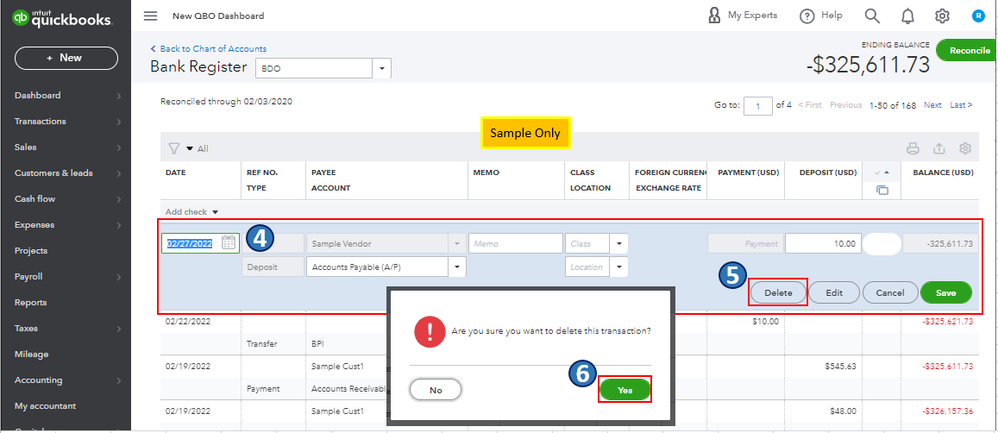Image resolution: width=998 pixels, height=433 pixels.
Task: Open Projects in the sidebar
Action: (x=33, y=251)
